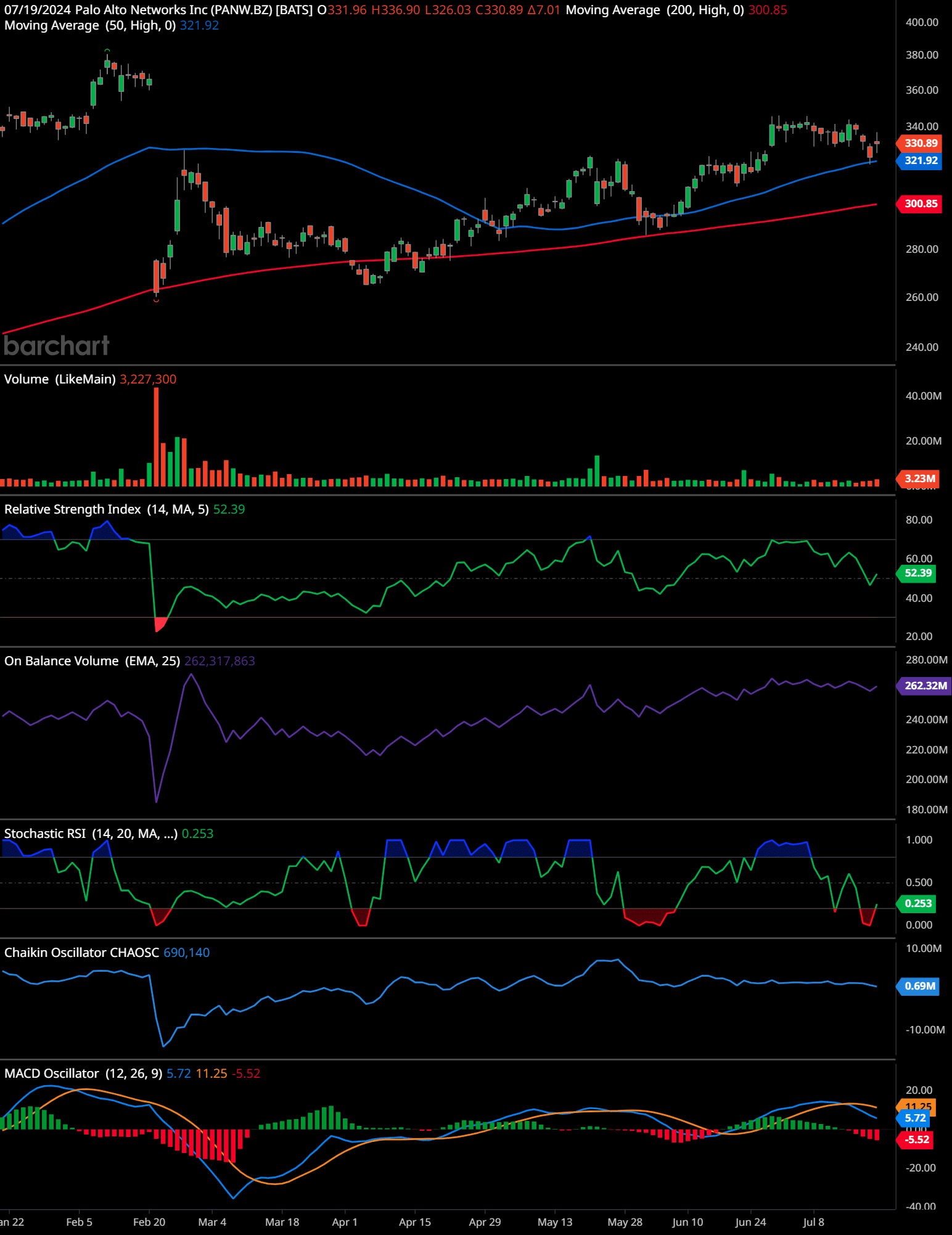952x1235 pixels.
Task: Click the 180.00M OBV axis label
Action: coord(927,810)
